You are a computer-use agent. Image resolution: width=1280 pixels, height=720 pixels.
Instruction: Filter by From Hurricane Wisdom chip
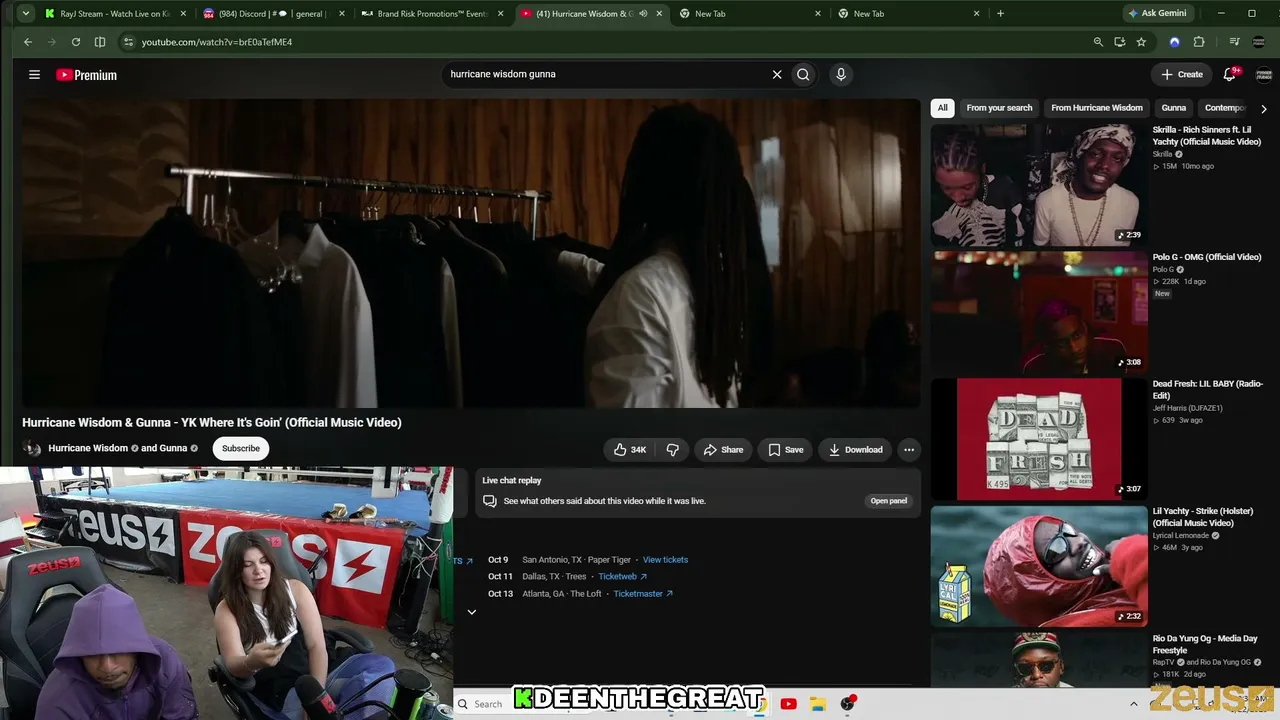coord(1097,108)
